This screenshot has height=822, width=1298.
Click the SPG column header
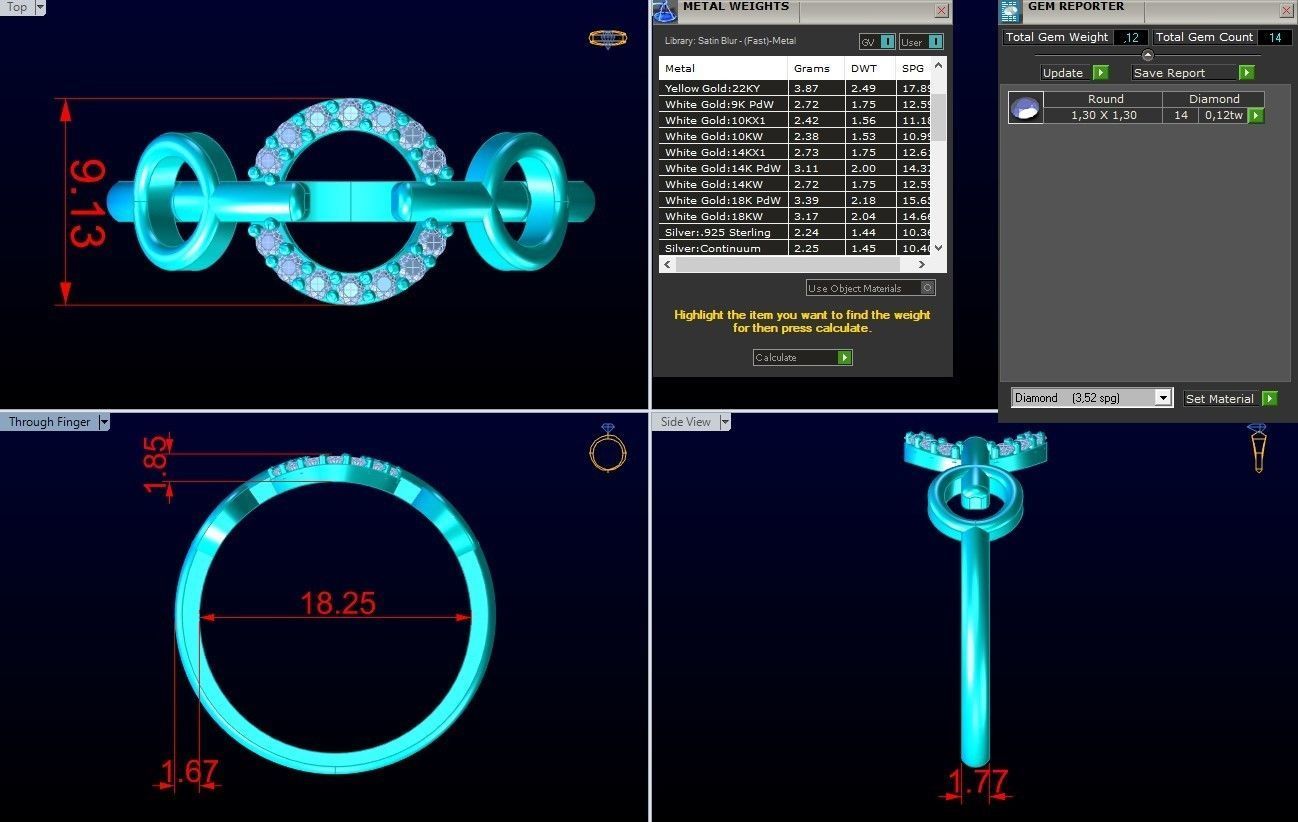tap(913, 68)
